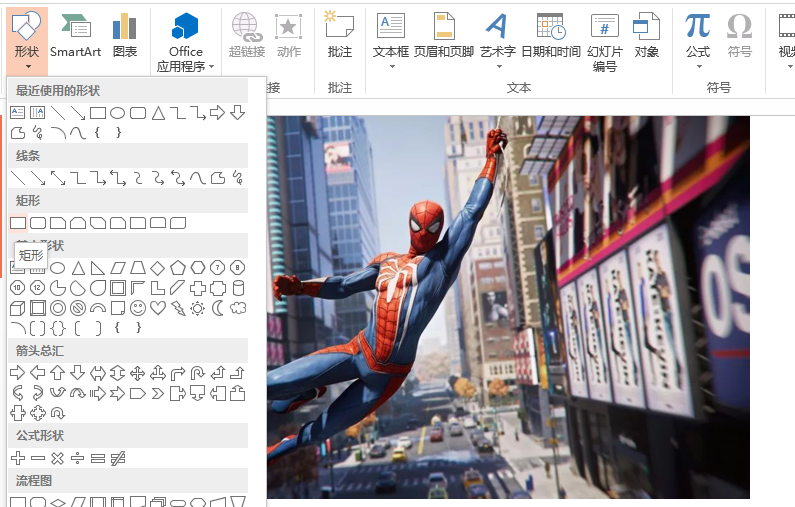Insert 幻灯片编号 slide number
795x507 pixels.
click(x=604, y=42)
